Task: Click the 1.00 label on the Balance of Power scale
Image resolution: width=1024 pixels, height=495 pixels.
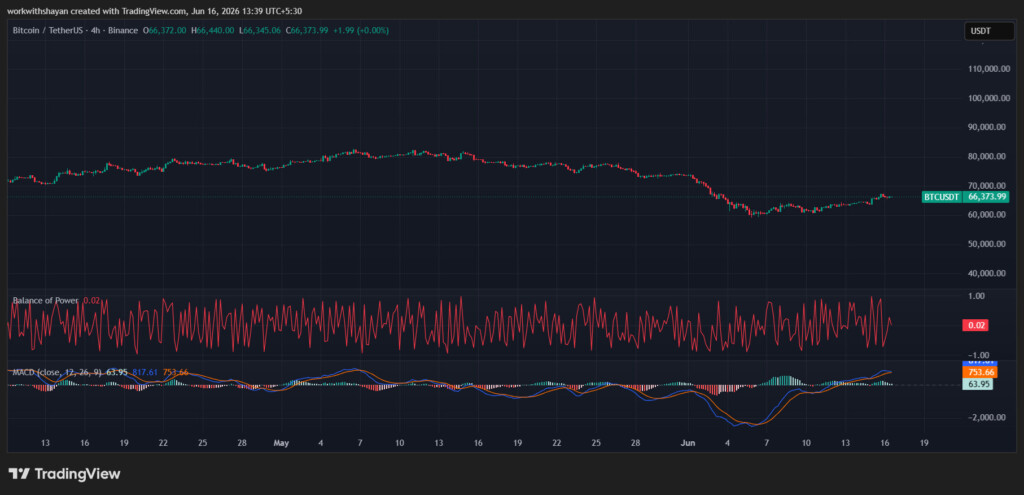Action: coord(976,296)
